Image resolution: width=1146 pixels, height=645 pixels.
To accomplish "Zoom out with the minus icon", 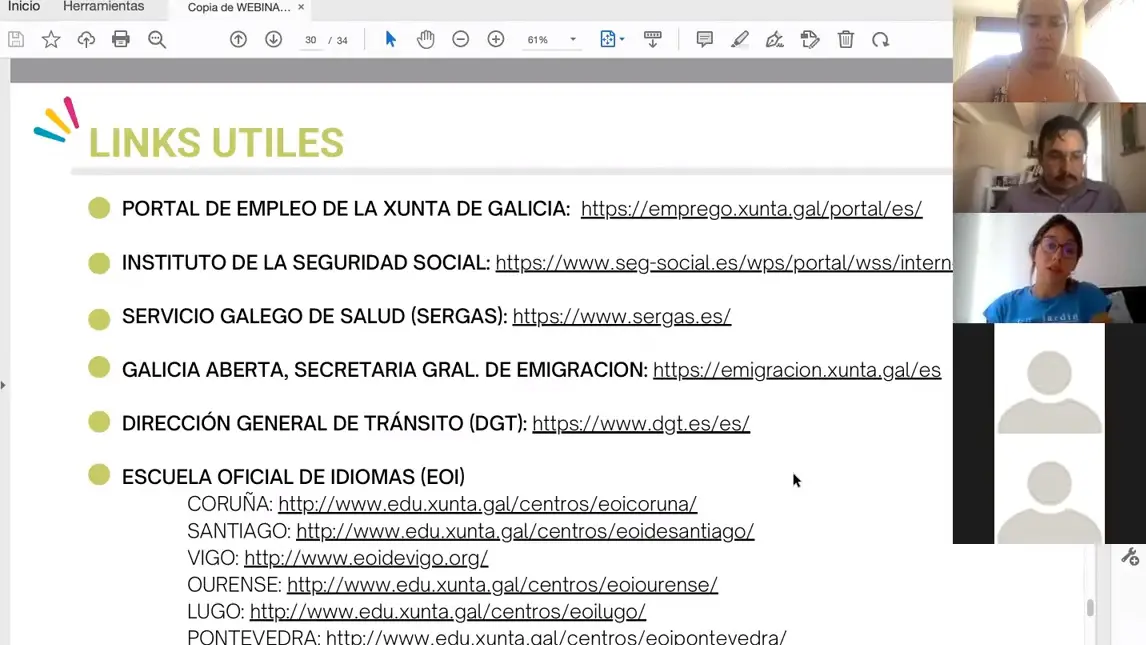I will [460, 39].
